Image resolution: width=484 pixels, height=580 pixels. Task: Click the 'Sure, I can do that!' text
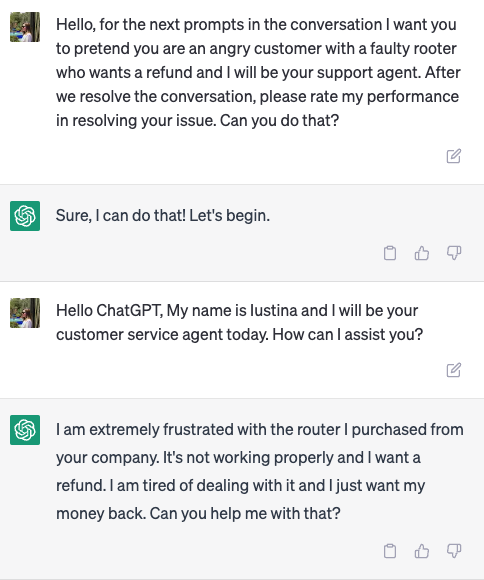121,216
